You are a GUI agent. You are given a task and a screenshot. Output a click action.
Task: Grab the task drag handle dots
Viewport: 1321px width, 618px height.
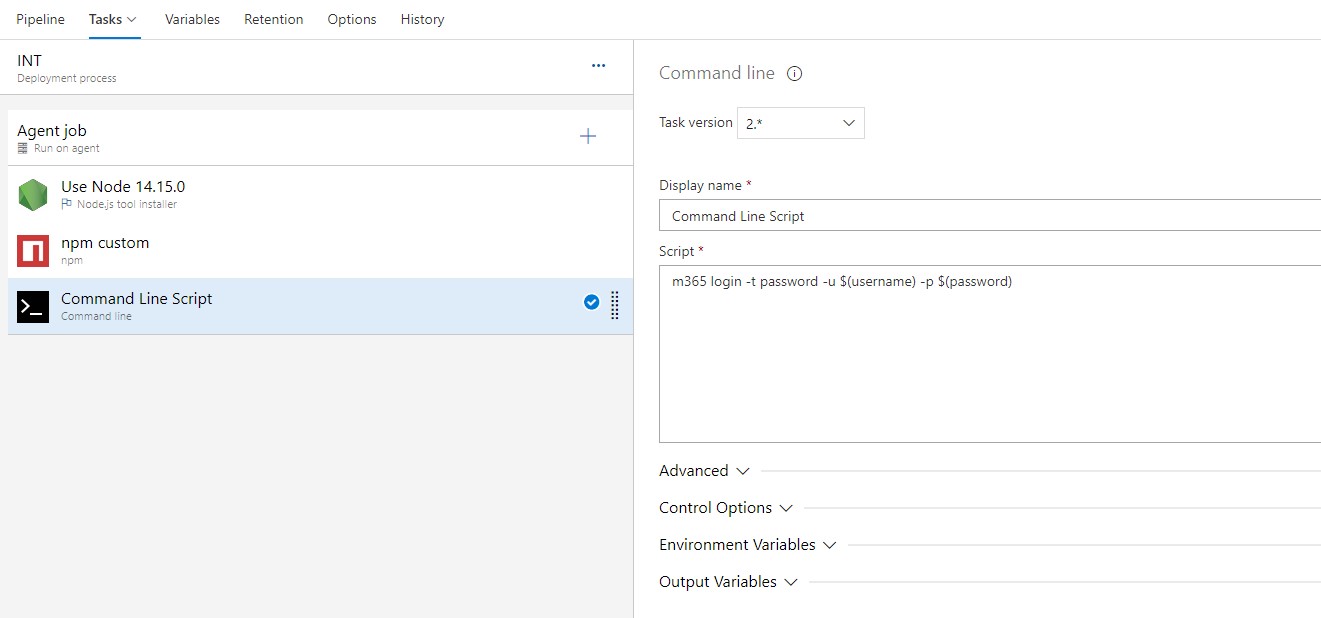tap(614, 306)
